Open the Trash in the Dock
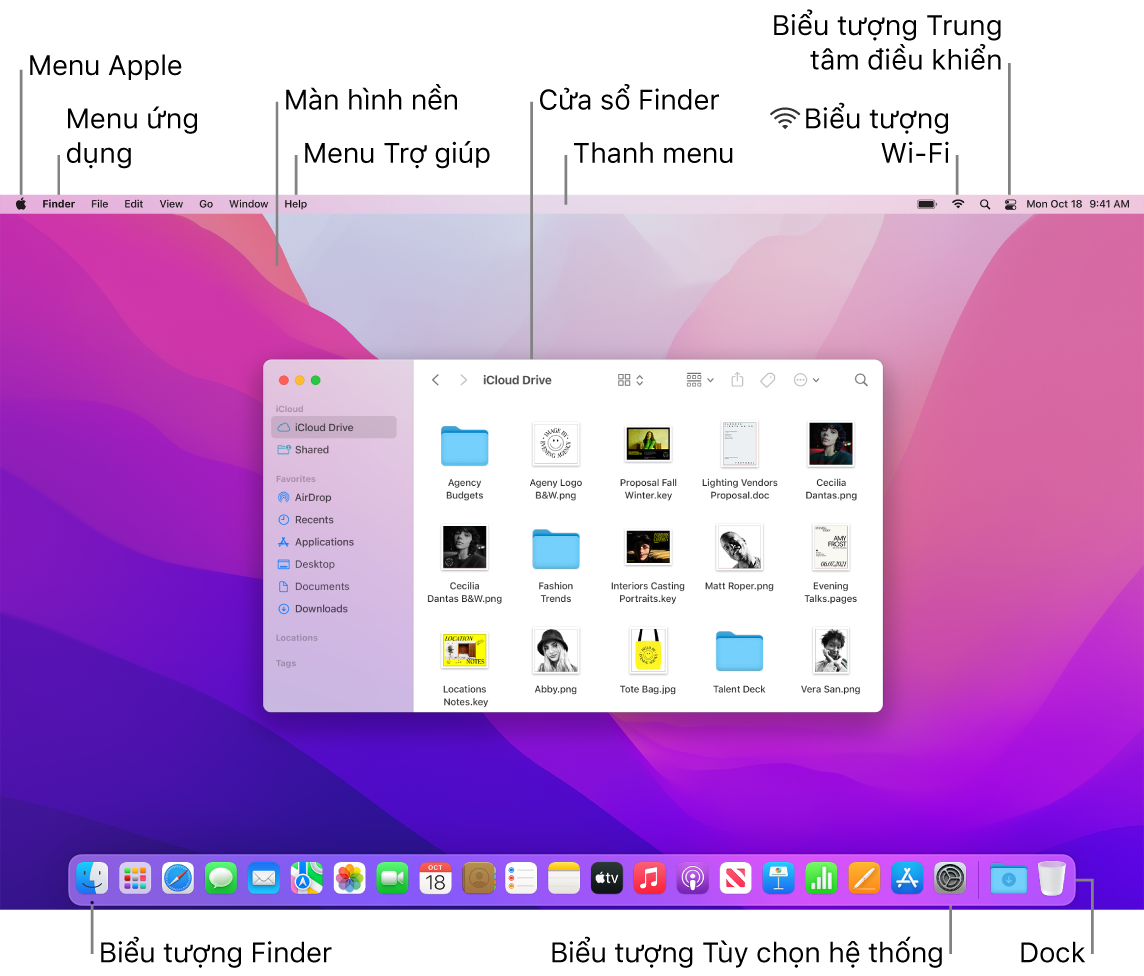 coord(1051,878)
